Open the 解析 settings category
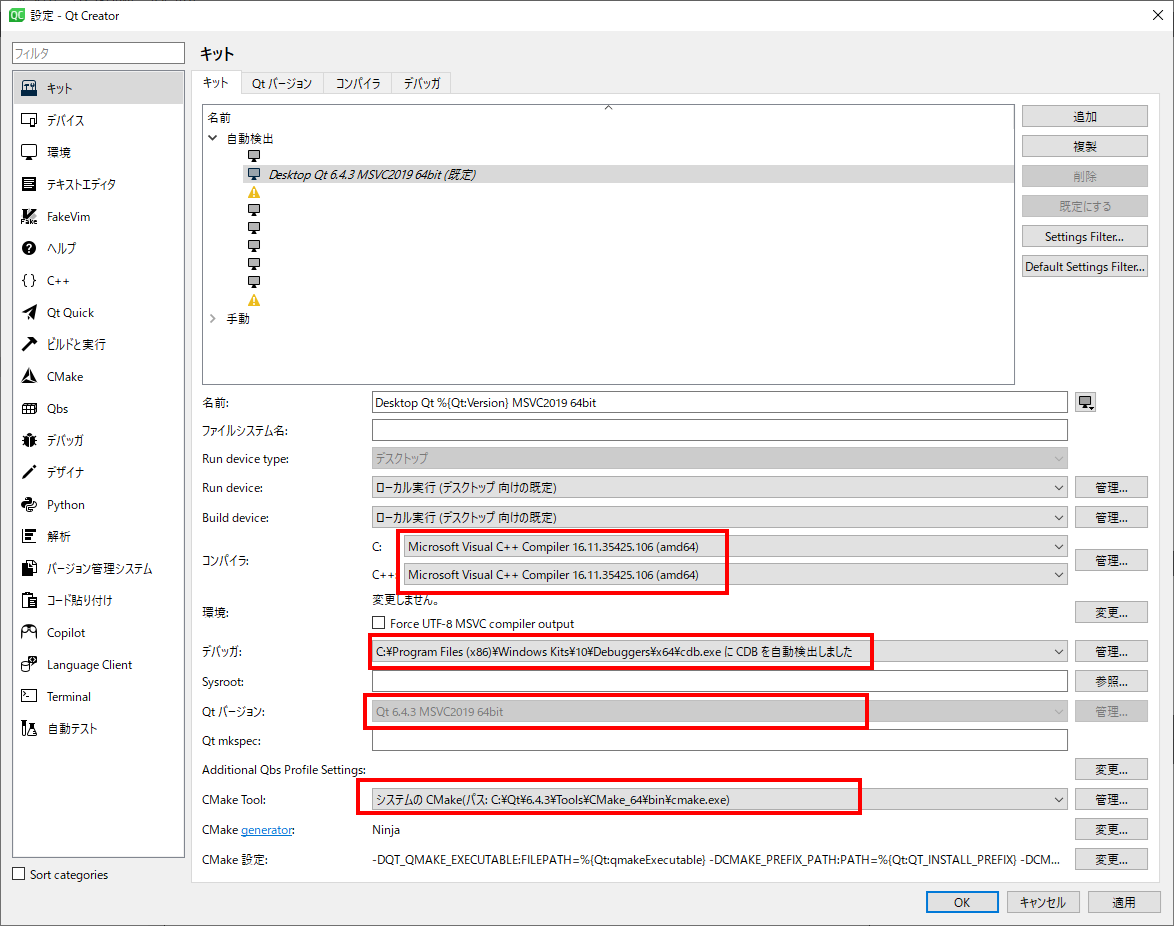The width and height of the screenshot is (1174, 926). click(98, 537)
